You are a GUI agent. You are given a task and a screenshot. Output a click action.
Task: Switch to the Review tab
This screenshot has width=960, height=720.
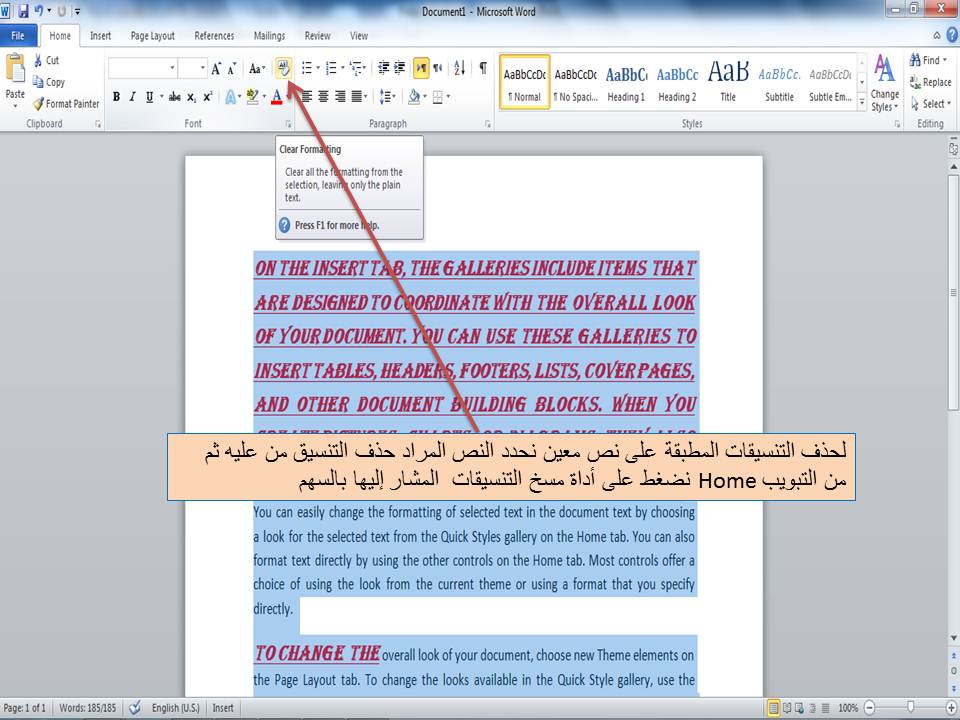point(317,36)
